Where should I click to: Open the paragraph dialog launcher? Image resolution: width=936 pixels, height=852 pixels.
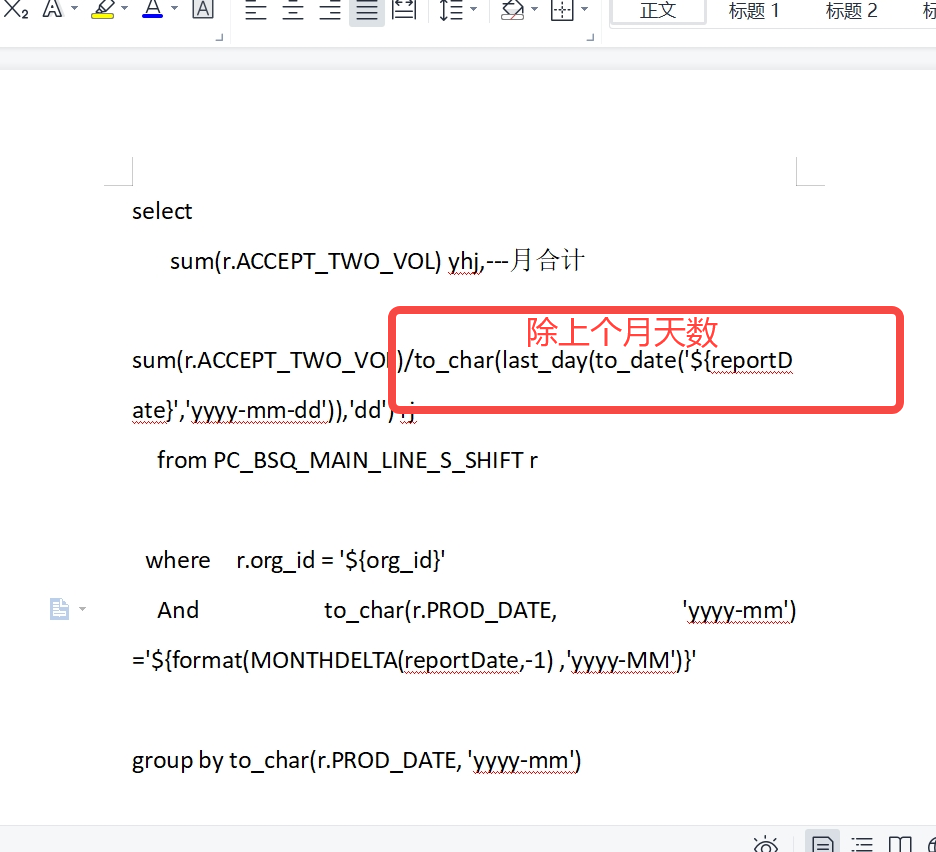[590, 38]
